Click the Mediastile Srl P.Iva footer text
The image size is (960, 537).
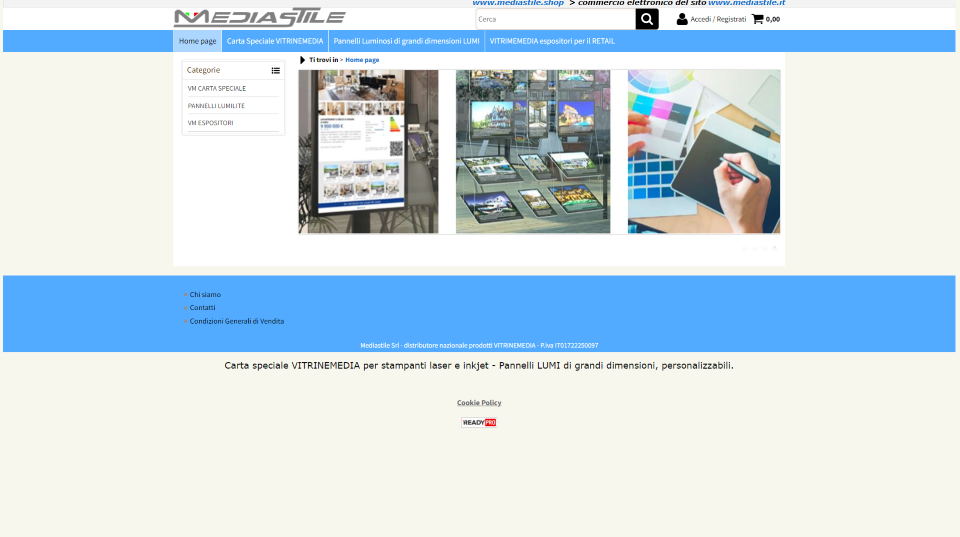tap(479, 345)
